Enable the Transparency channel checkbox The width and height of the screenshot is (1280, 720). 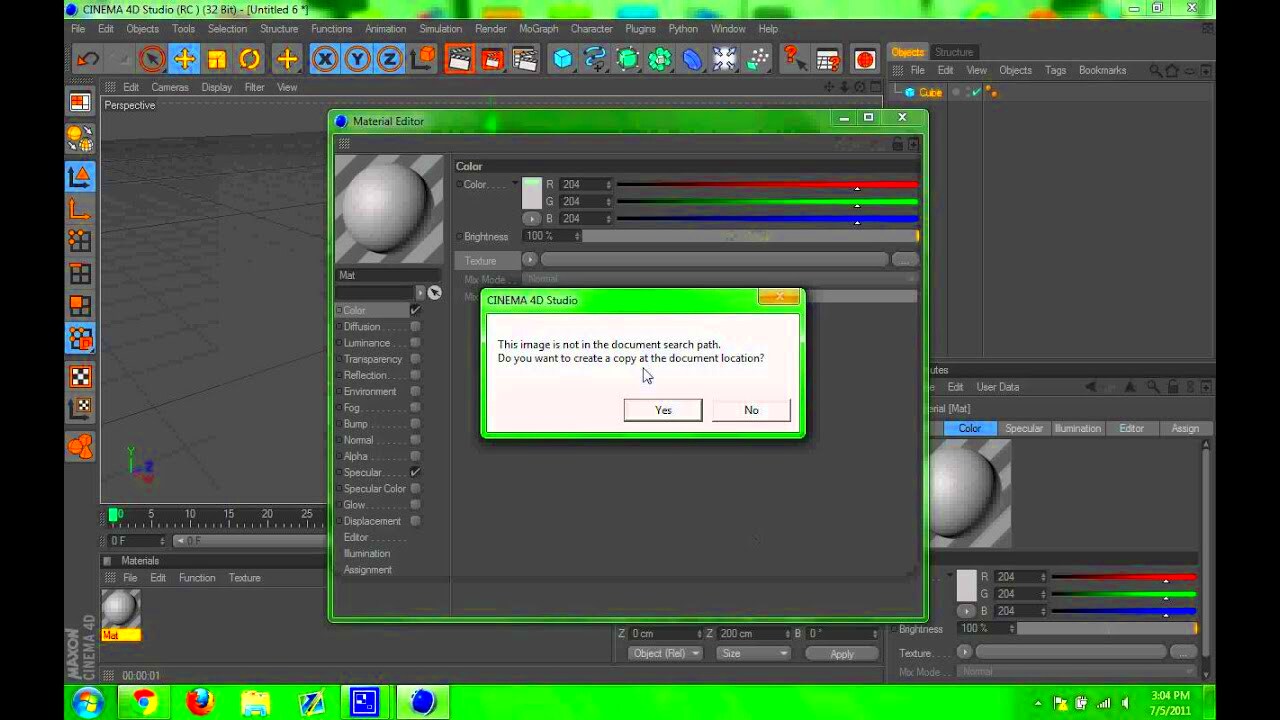[x=415, y=358]
